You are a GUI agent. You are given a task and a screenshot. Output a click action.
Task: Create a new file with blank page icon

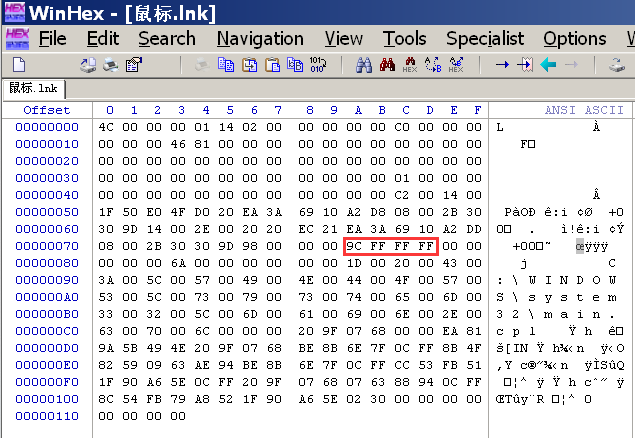pyautogui.click(x=17, y=65)
